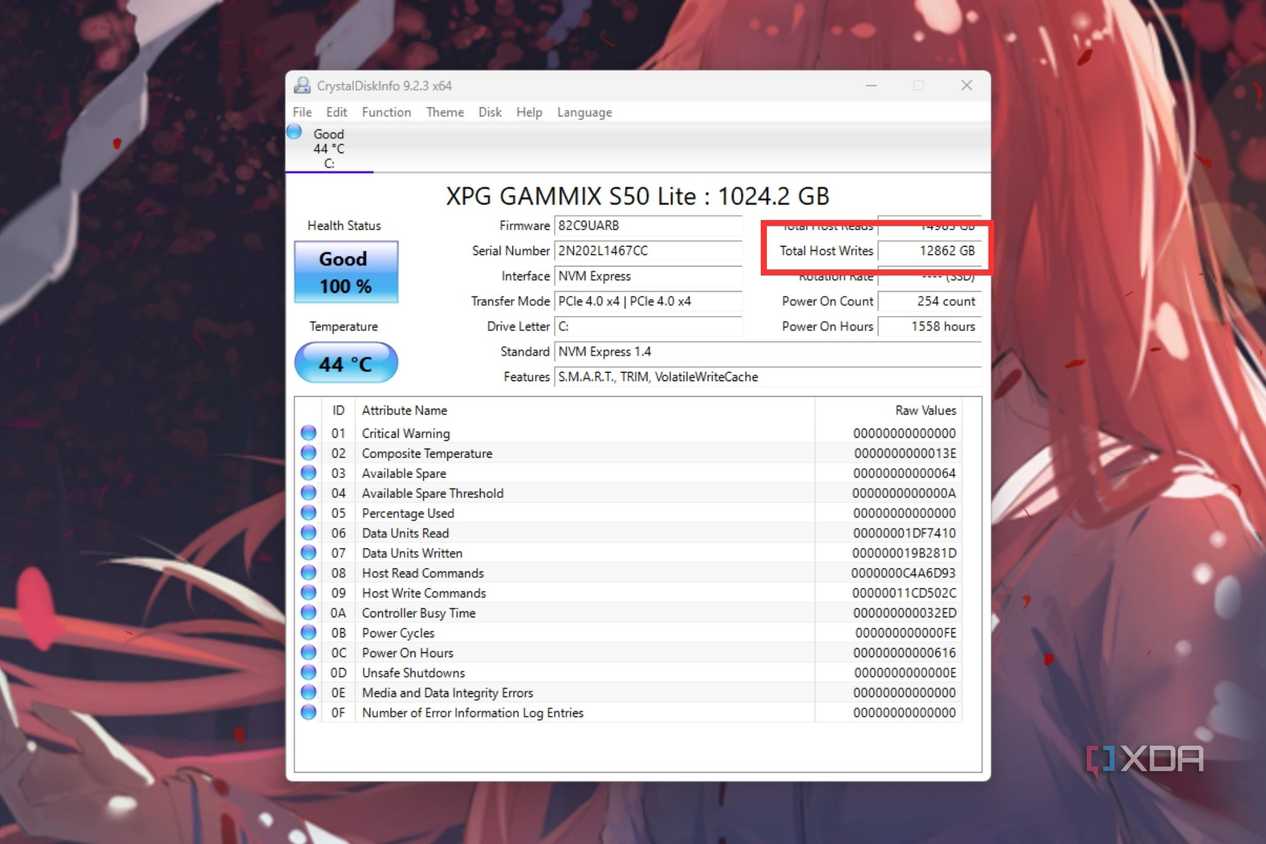1266x844 pixels.
Task: Click the status orb for Data Units Written
Action: 309,553
